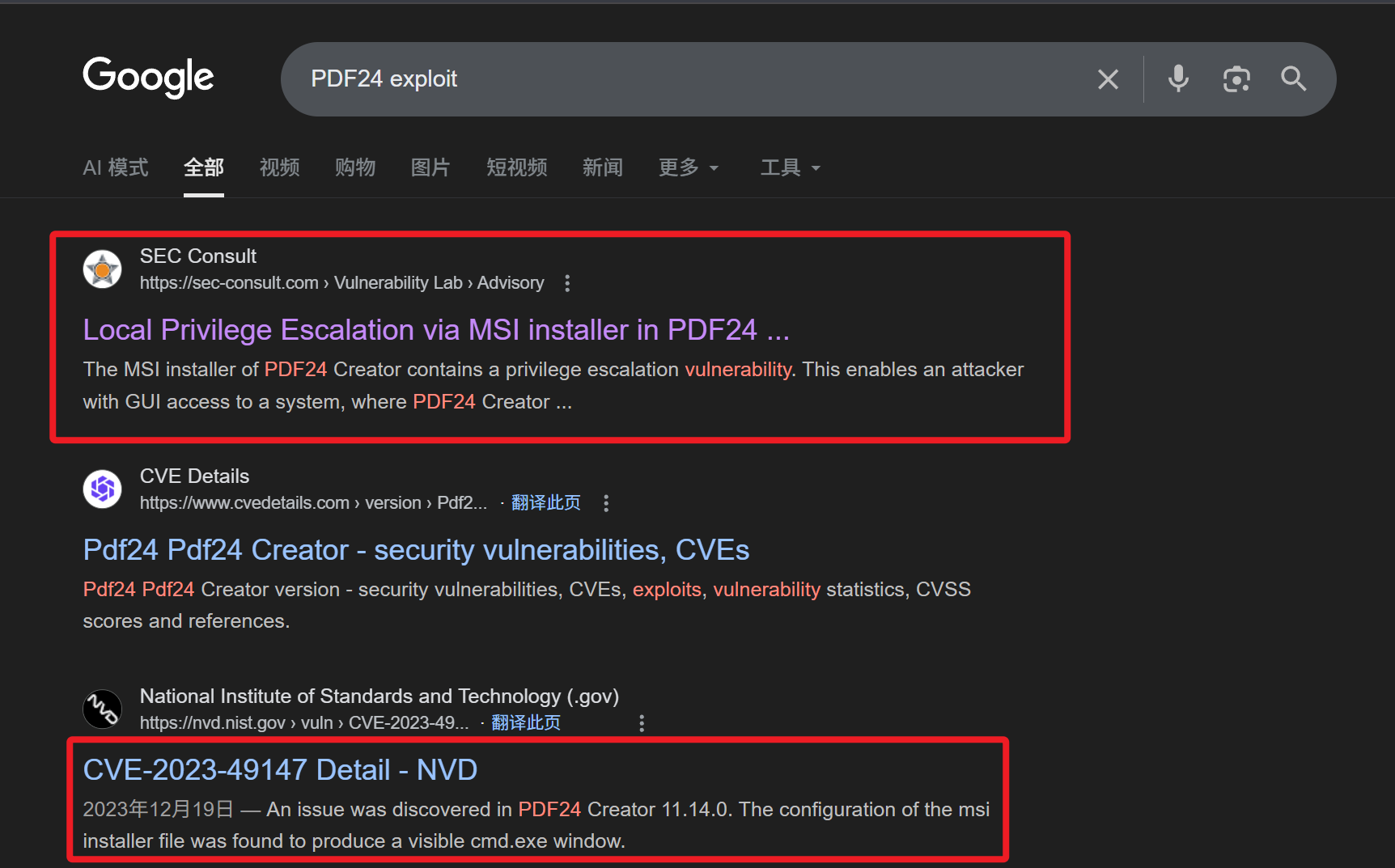Open CVE-2023-49147 Detail - NVD link
Viewport: 1395px width, 868px height.
point(280,770)
